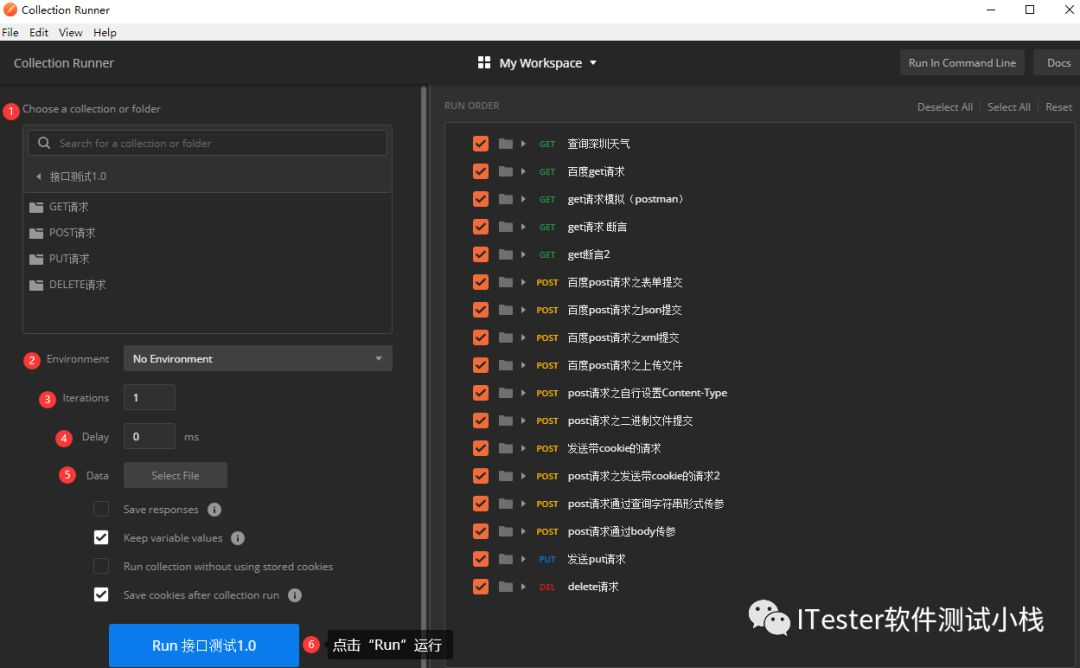Click the GET请求 folder icon
The height and width of the screenshot is (668, 1080).
[x=36, y=207]
